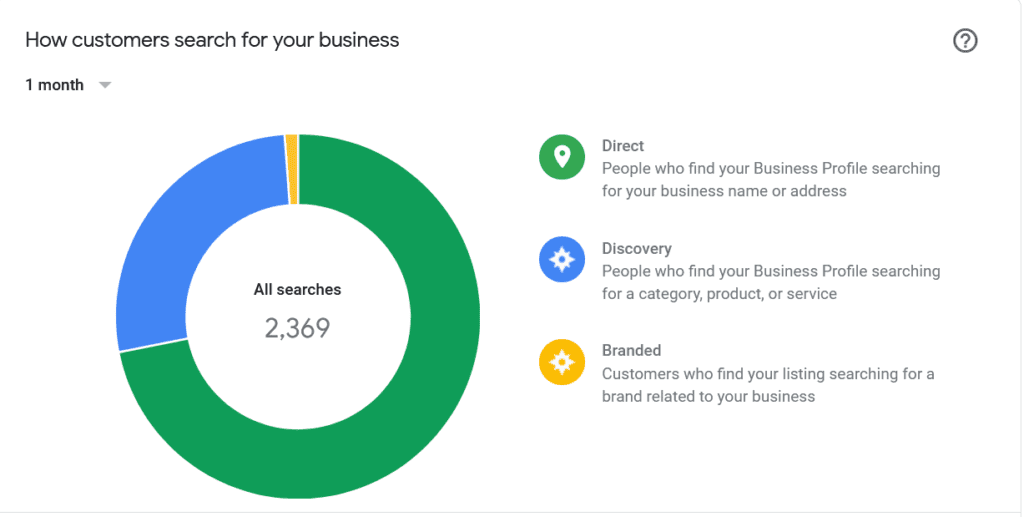Click the "Discovery" legend heading
Screen dimensions: 1024x517
tap(636, 248)
